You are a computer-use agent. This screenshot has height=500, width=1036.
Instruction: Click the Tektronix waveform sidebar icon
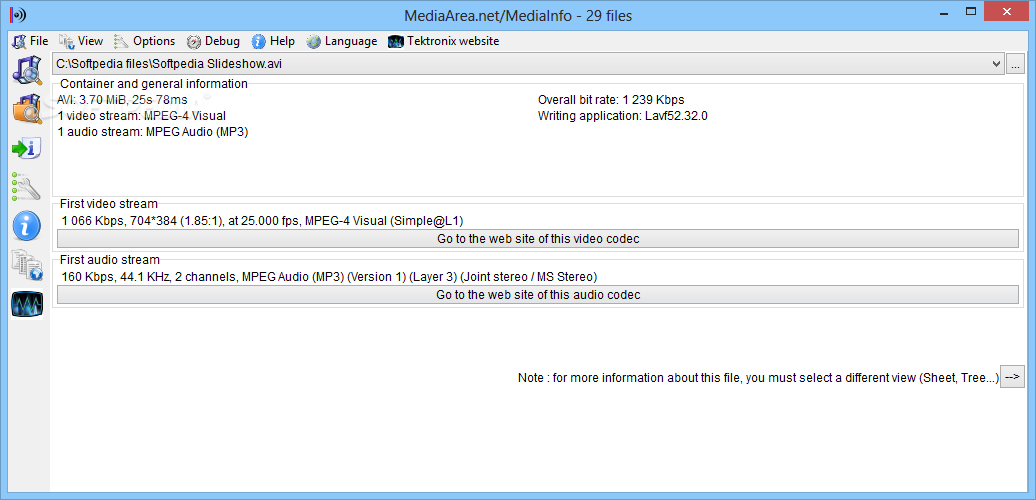(27, 304)
